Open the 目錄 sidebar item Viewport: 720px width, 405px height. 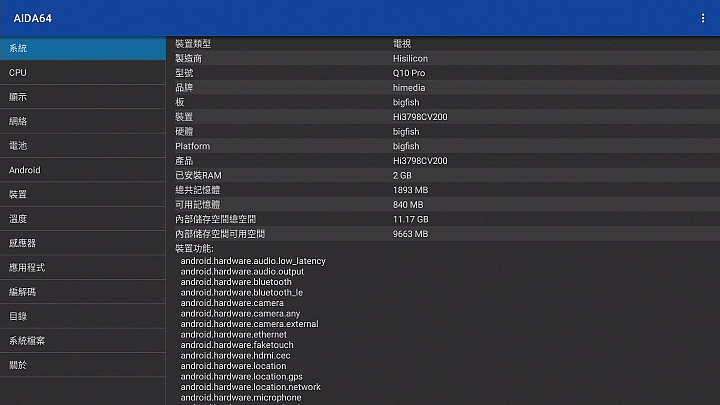[x=83, y=316]
